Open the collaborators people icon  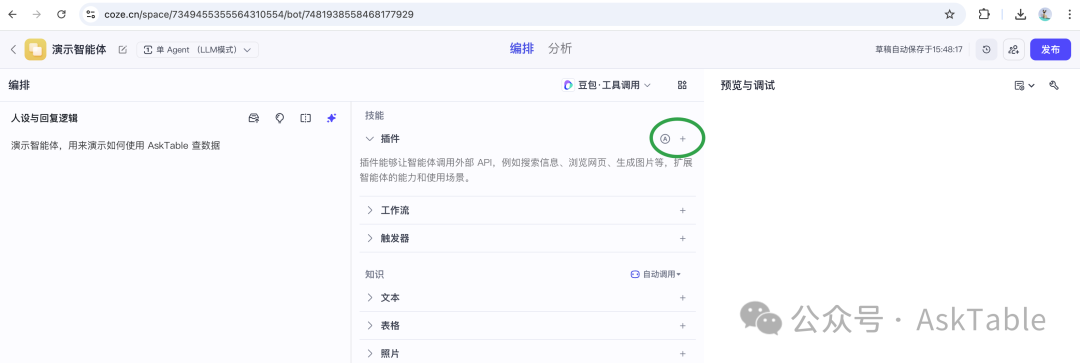[x=1013, y=50]
